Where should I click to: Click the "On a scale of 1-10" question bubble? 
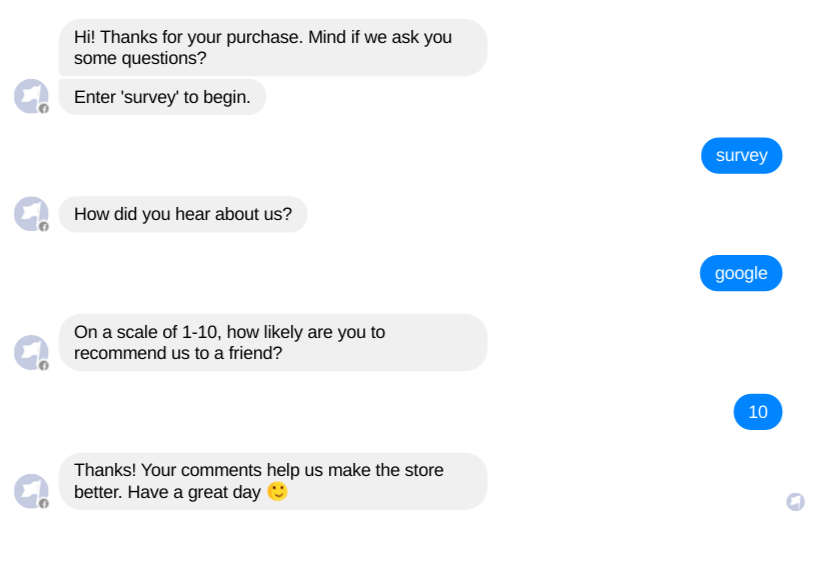tap(273, 343)
